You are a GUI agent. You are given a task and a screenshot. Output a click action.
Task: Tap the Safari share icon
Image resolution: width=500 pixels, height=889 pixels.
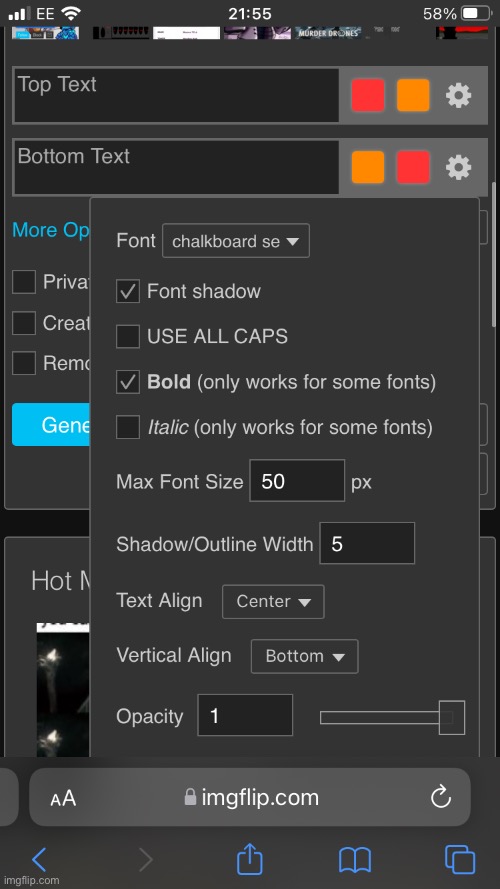point(249,858)
